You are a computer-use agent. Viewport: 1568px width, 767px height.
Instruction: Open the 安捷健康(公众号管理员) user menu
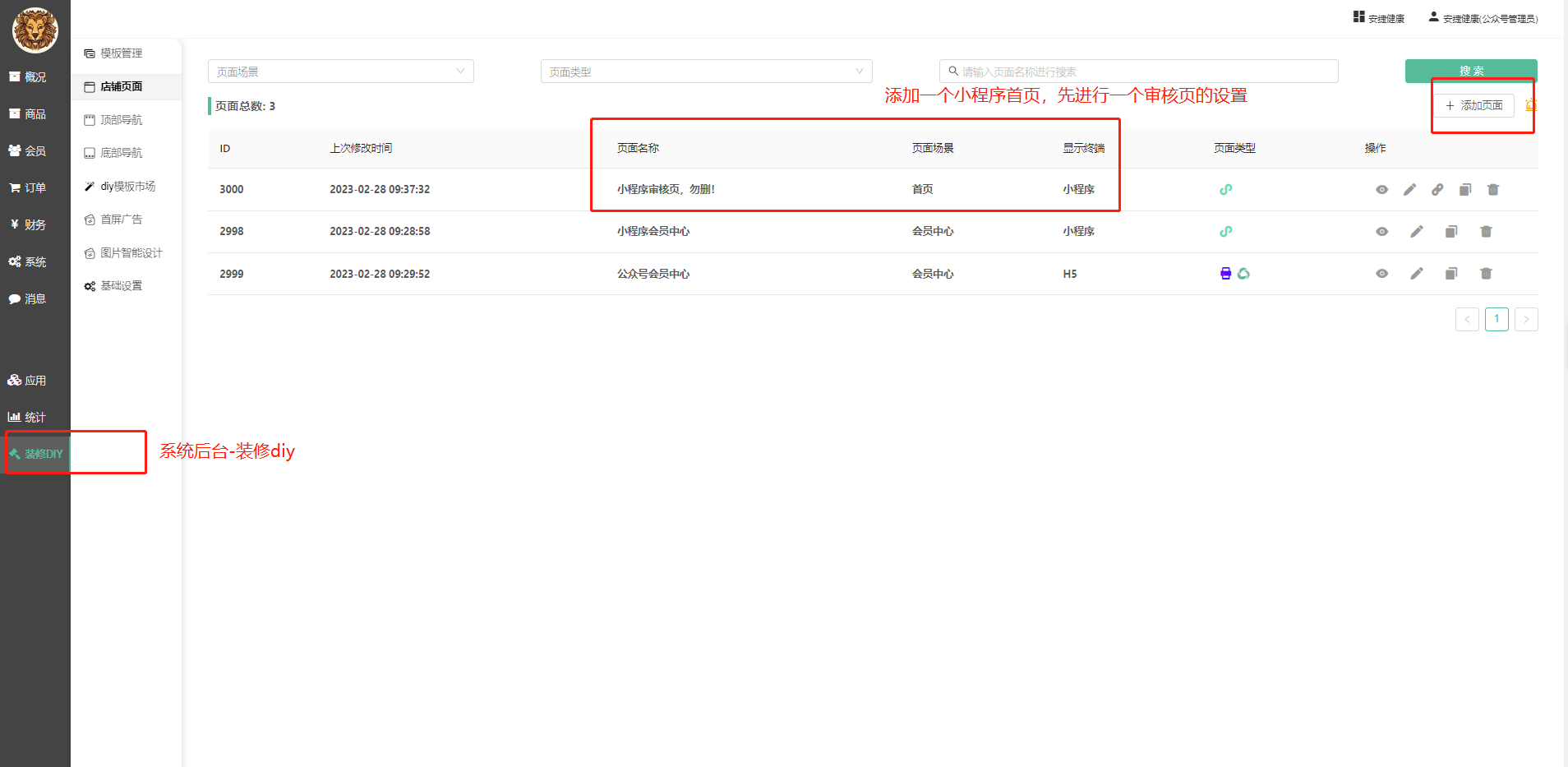1483,18
